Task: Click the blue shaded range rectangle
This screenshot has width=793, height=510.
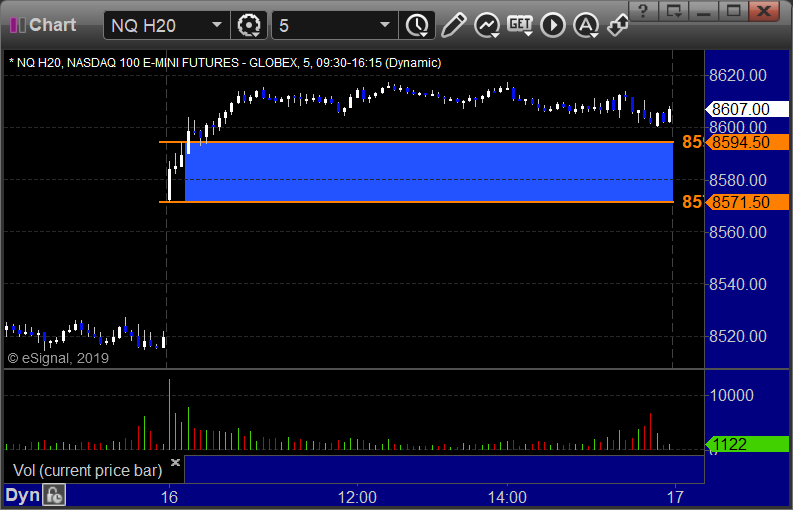Action: tap(429, 172)
